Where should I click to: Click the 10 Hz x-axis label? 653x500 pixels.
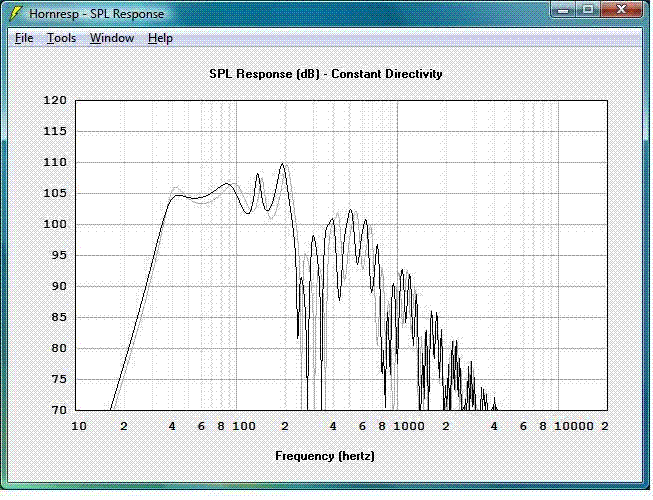[79, 426]
